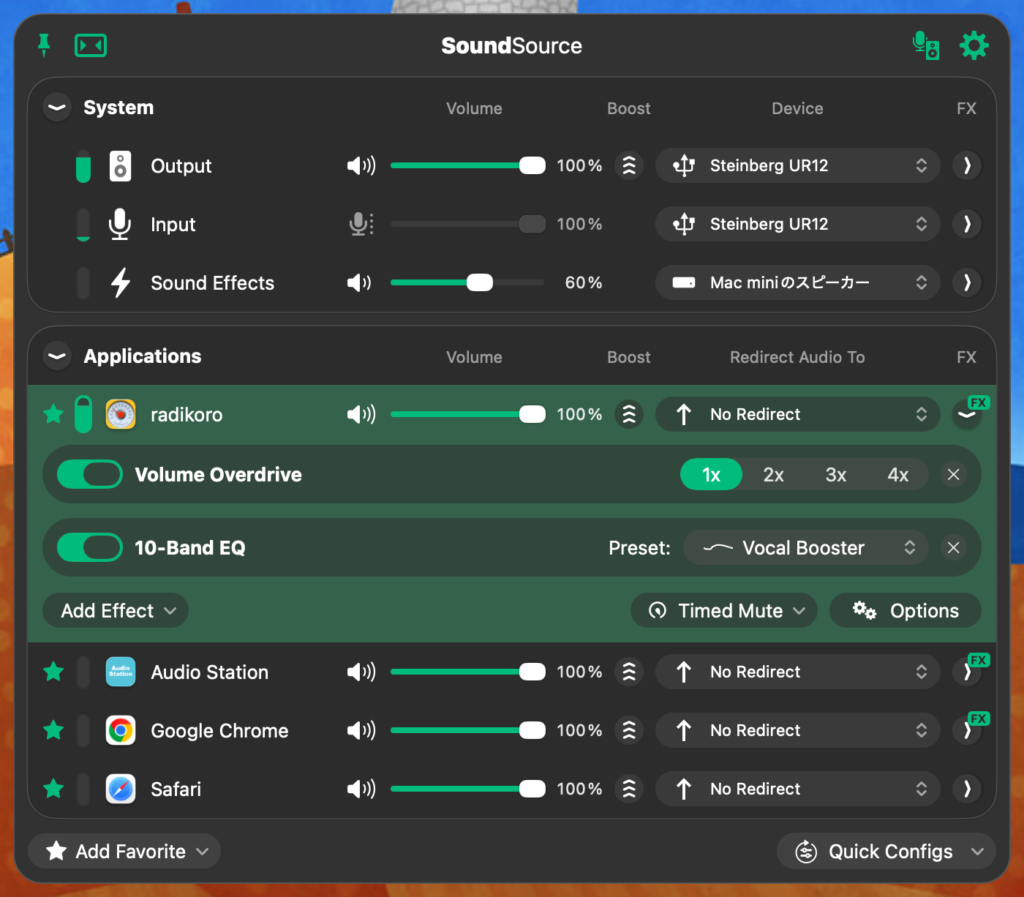This screenshot has height=897, width=1024.
Task: Pin the SoundSource window
Action: (44, 45)
